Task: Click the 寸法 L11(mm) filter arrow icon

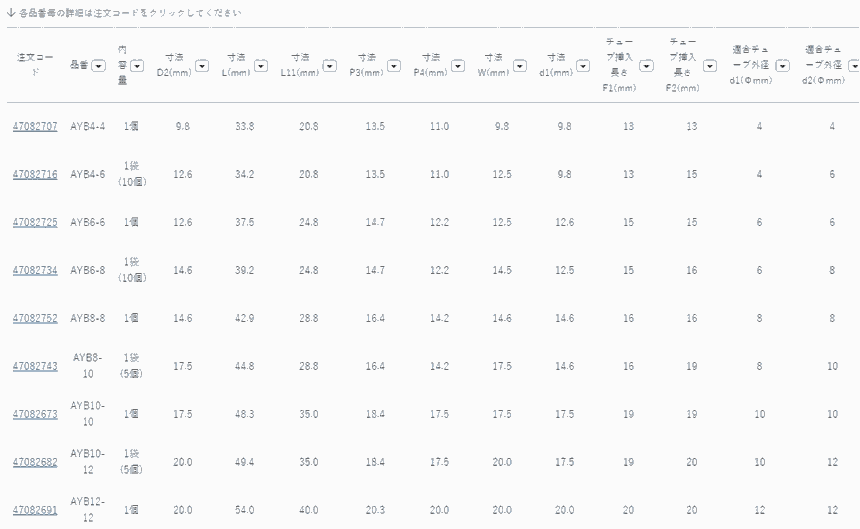Action: (329, 66)
